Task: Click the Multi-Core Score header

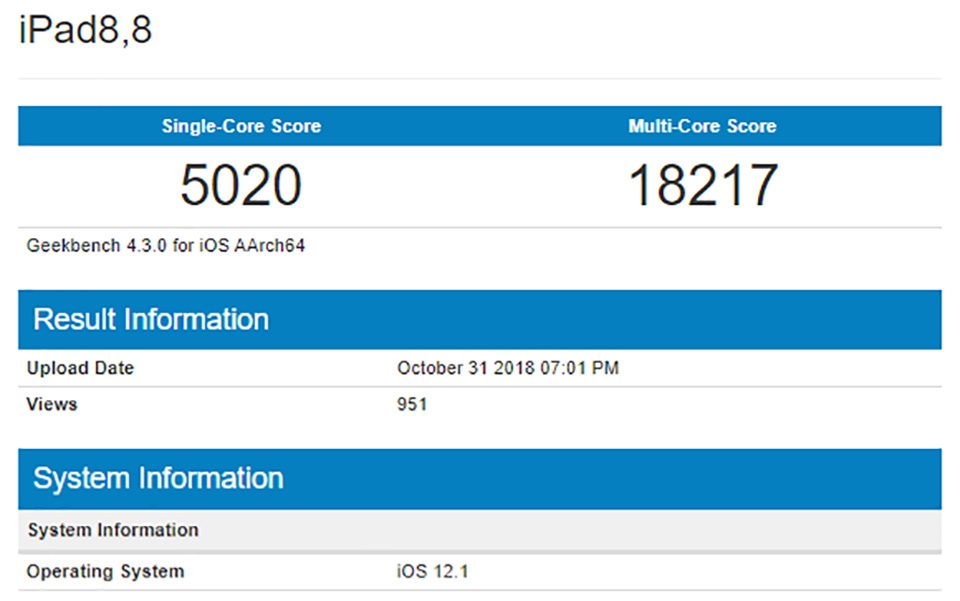Action: pyautogui.click(x=702, y=126)
